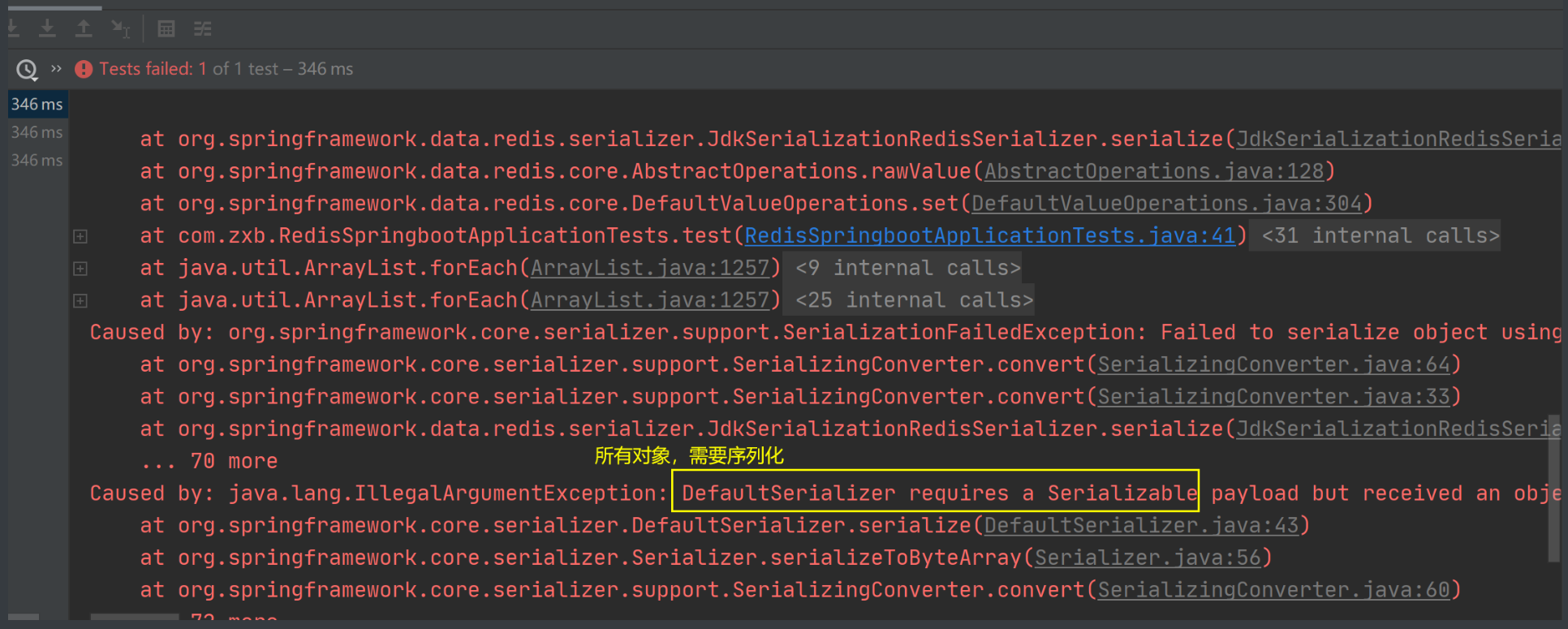1568x629 pixels.
Task: Open the Evaluate Expression calculator icon
Action: (166, 29)
